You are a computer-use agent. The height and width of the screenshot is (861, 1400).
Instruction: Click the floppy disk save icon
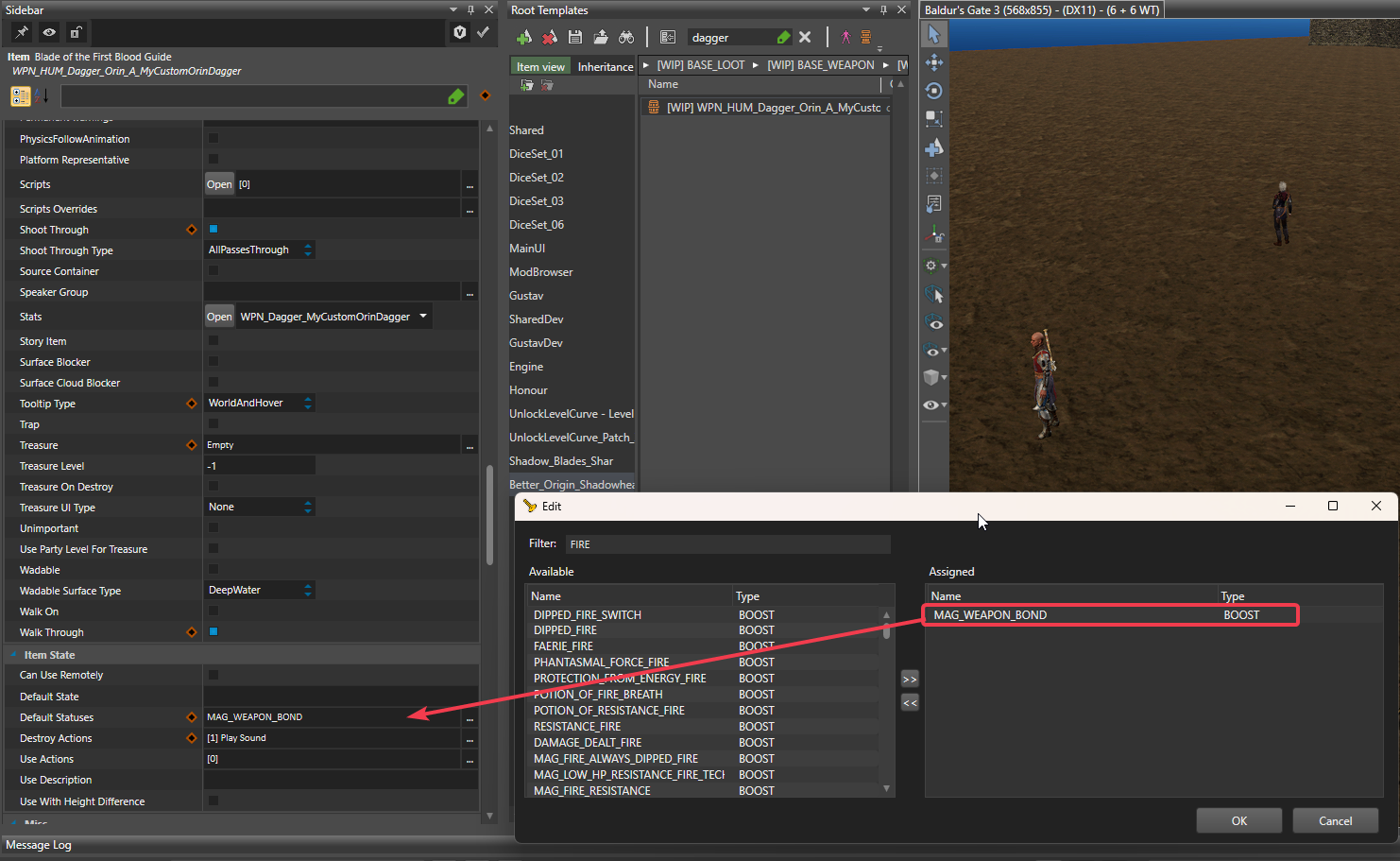[x=575, y=38]
